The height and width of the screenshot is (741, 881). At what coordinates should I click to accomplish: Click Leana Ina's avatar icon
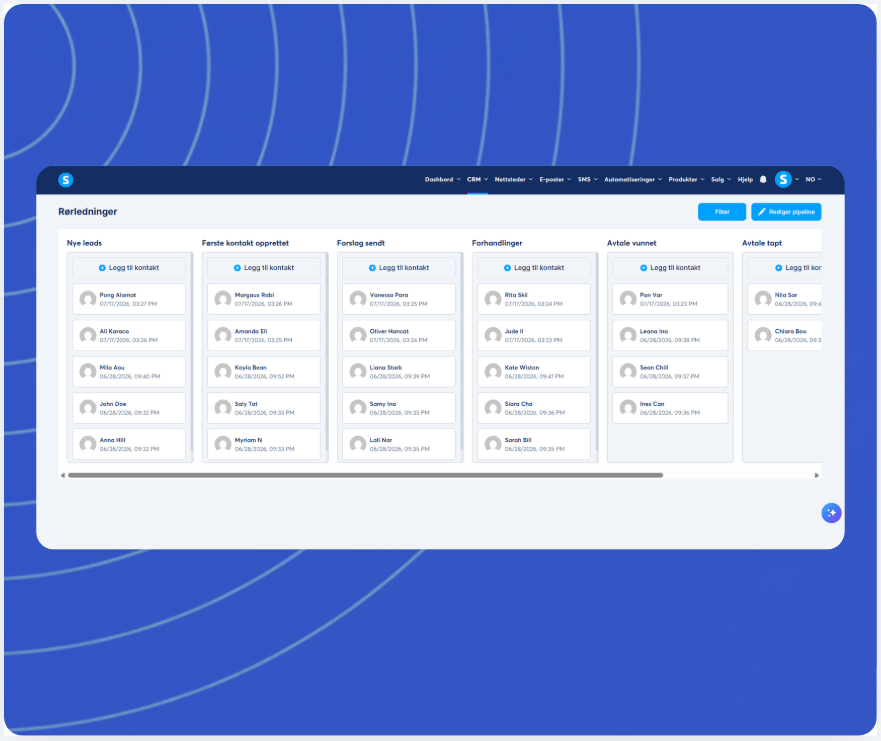(x=628, y=335)
